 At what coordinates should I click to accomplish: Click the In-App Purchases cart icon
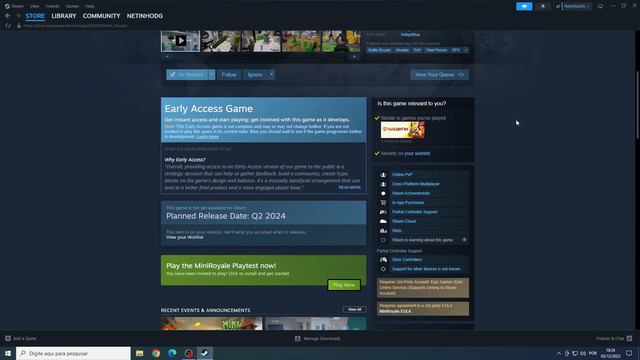pyautogui.click(x=383, y=202)
